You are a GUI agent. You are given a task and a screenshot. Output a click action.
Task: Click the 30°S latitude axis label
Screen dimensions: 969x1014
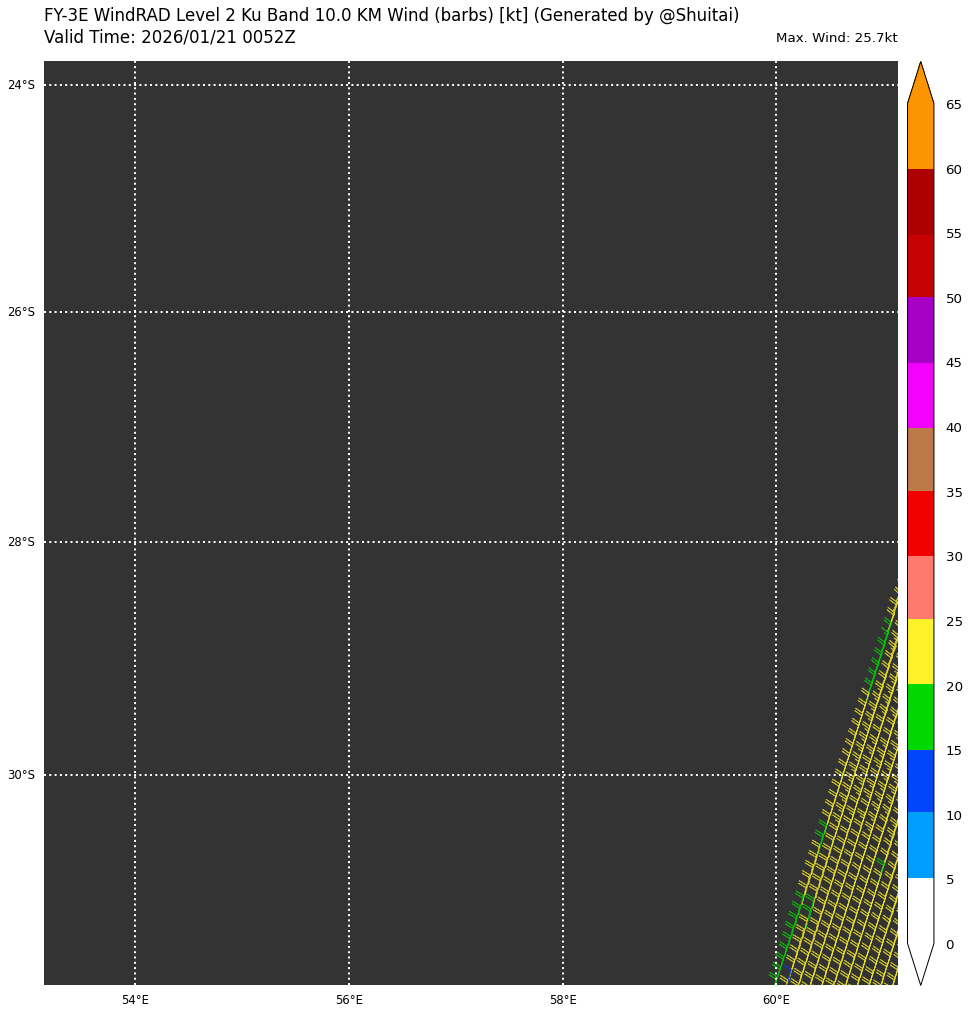point(21,775)
